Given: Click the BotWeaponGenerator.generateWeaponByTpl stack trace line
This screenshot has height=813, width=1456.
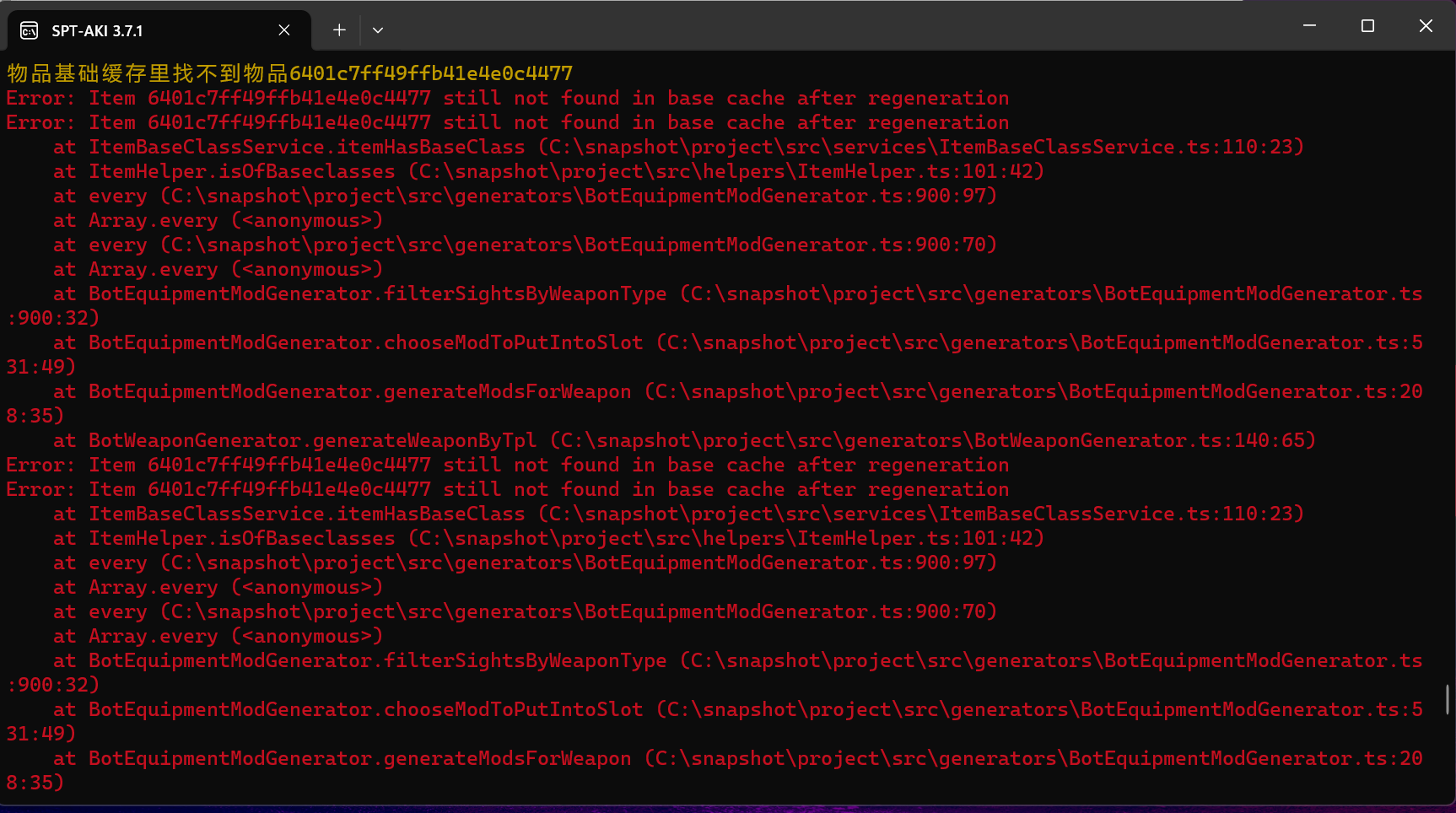Looking at the screenshot, I should coord(683,440).
